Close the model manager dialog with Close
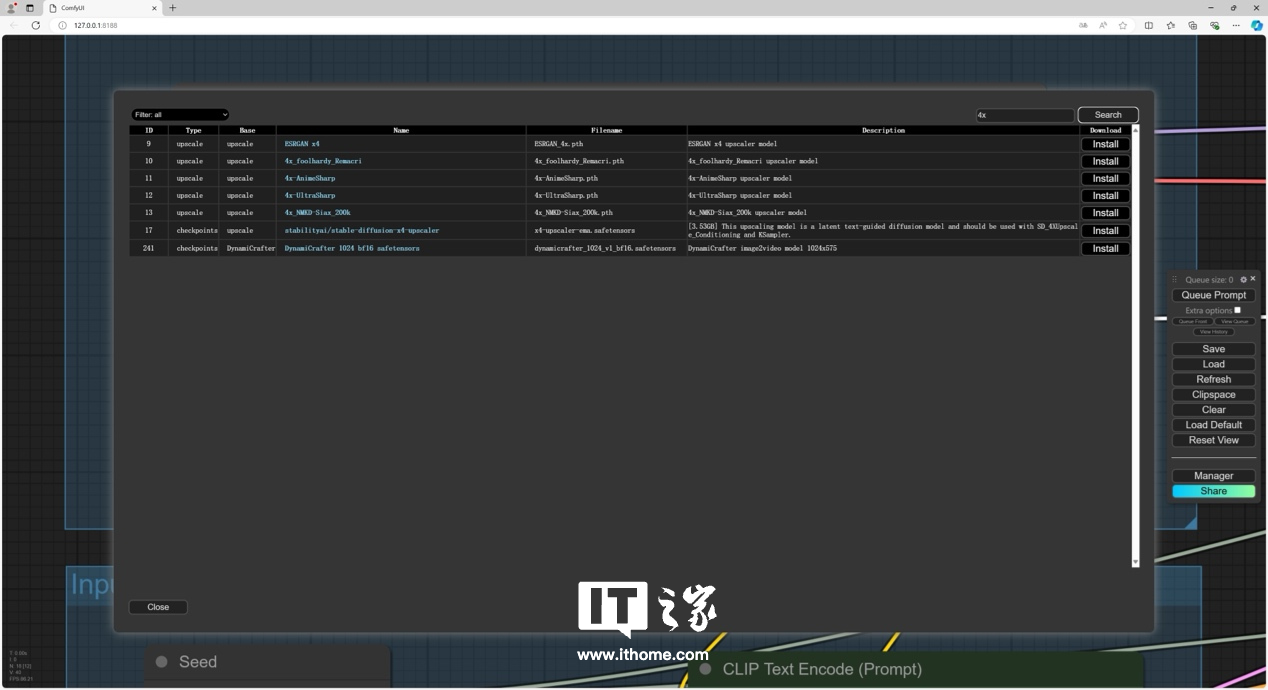The image size is (1268, 690). (158, 607)
